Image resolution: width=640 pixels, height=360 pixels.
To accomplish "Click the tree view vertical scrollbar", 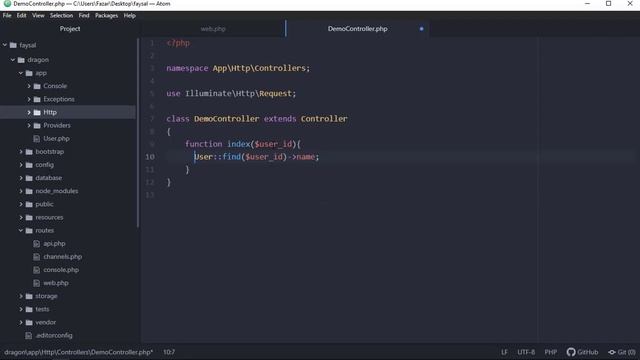I will [x=138, y=133].
